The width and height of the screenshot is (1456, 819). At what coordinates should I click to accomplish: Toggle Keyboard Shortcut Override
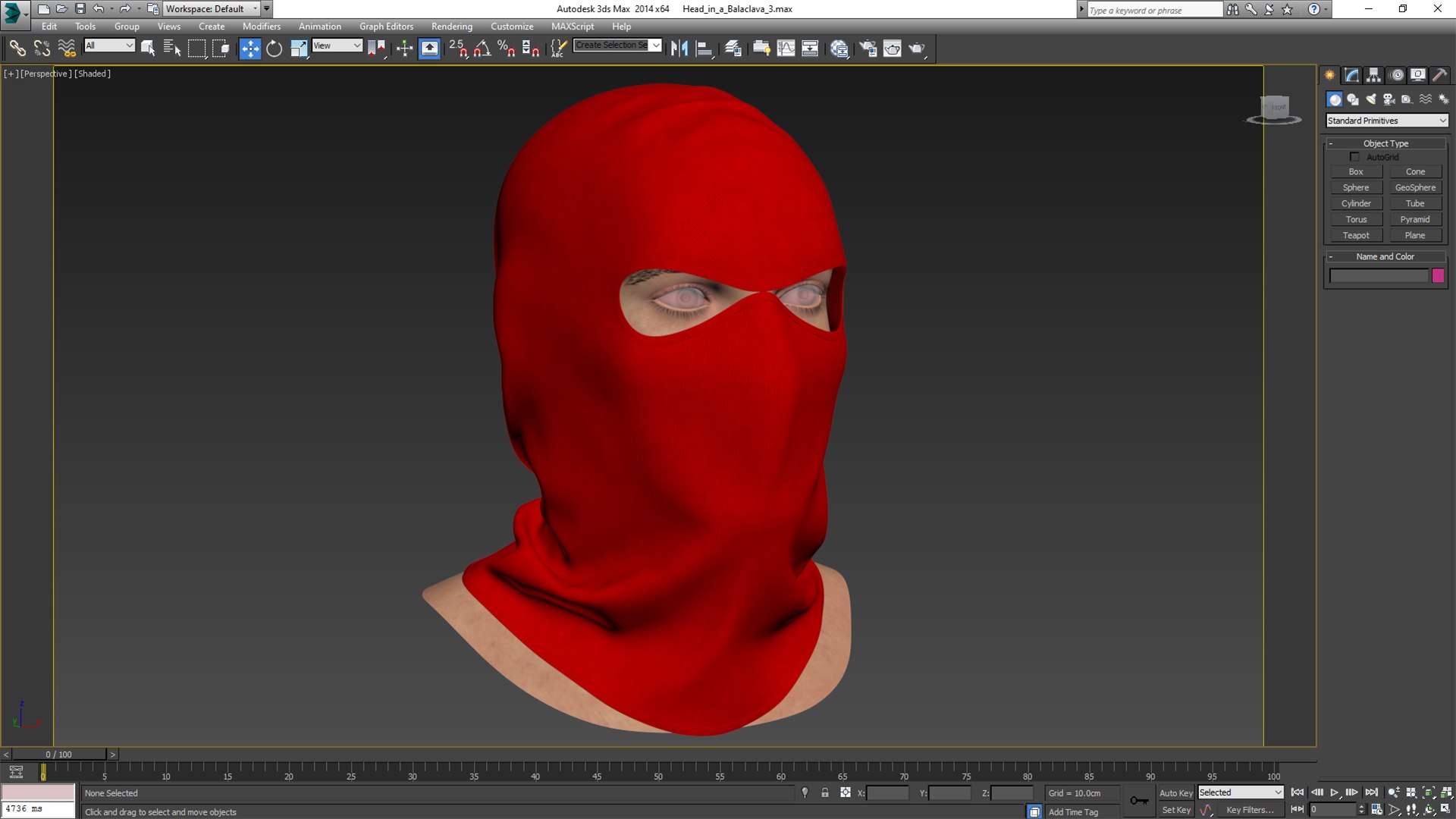click(x=429, y=49)
